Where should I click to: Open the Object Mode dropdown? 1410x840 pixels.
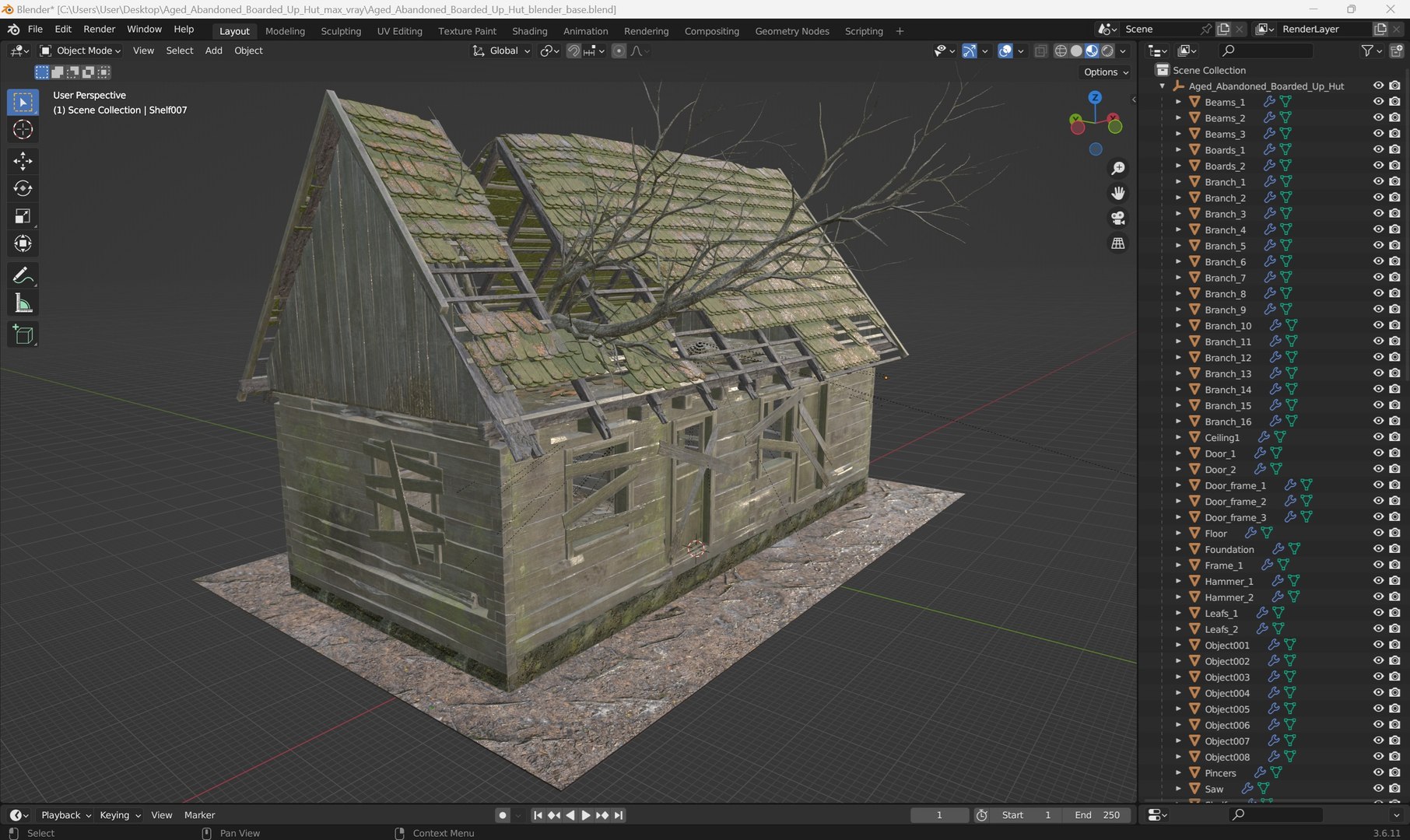tap(81, 51)
